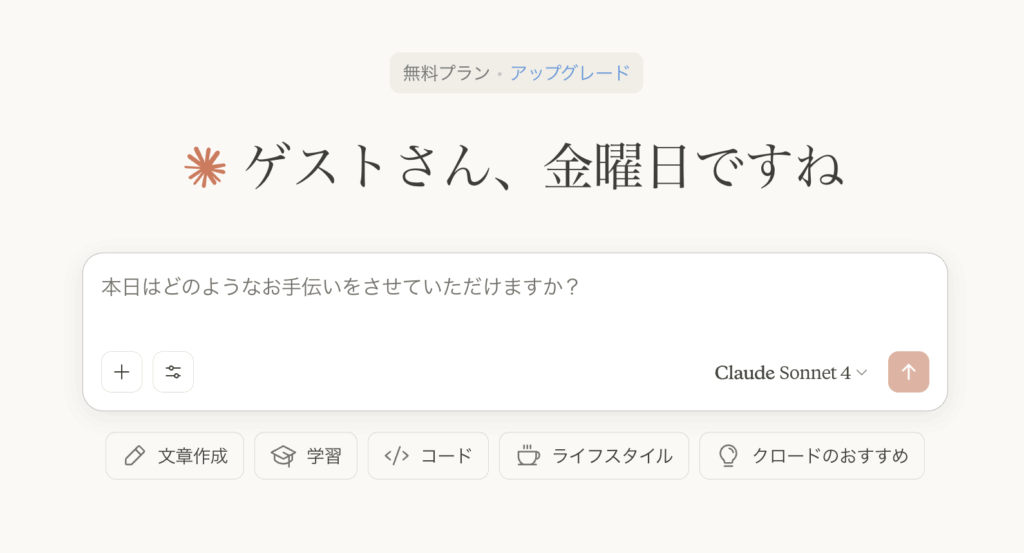Click the code brackets icon
This screenshot has height=553, width=1024.
[396, 456]
